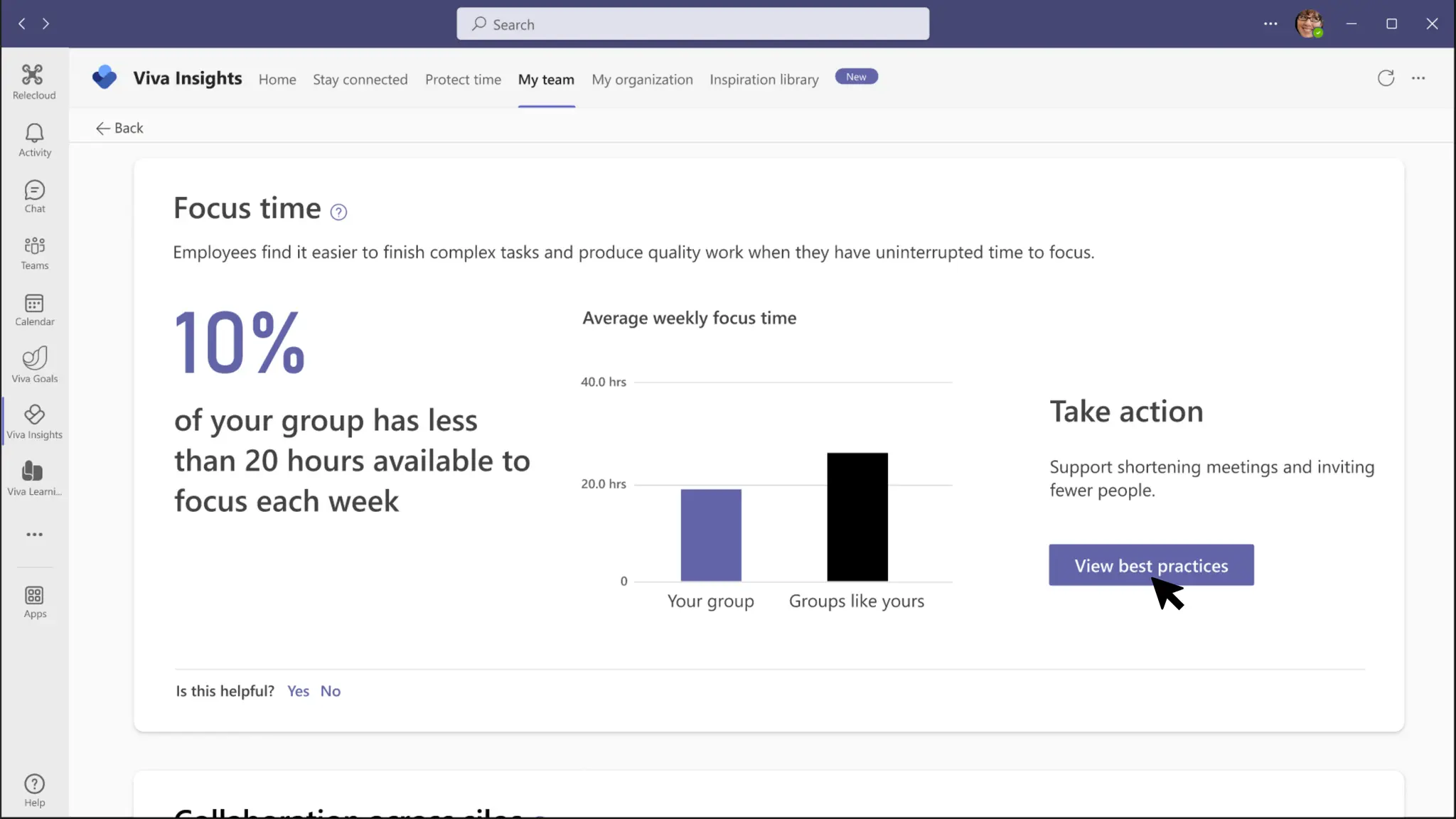Open Viva Learning sidebar icon
This screenshot has width=1456, height=819.
[34, 478]
